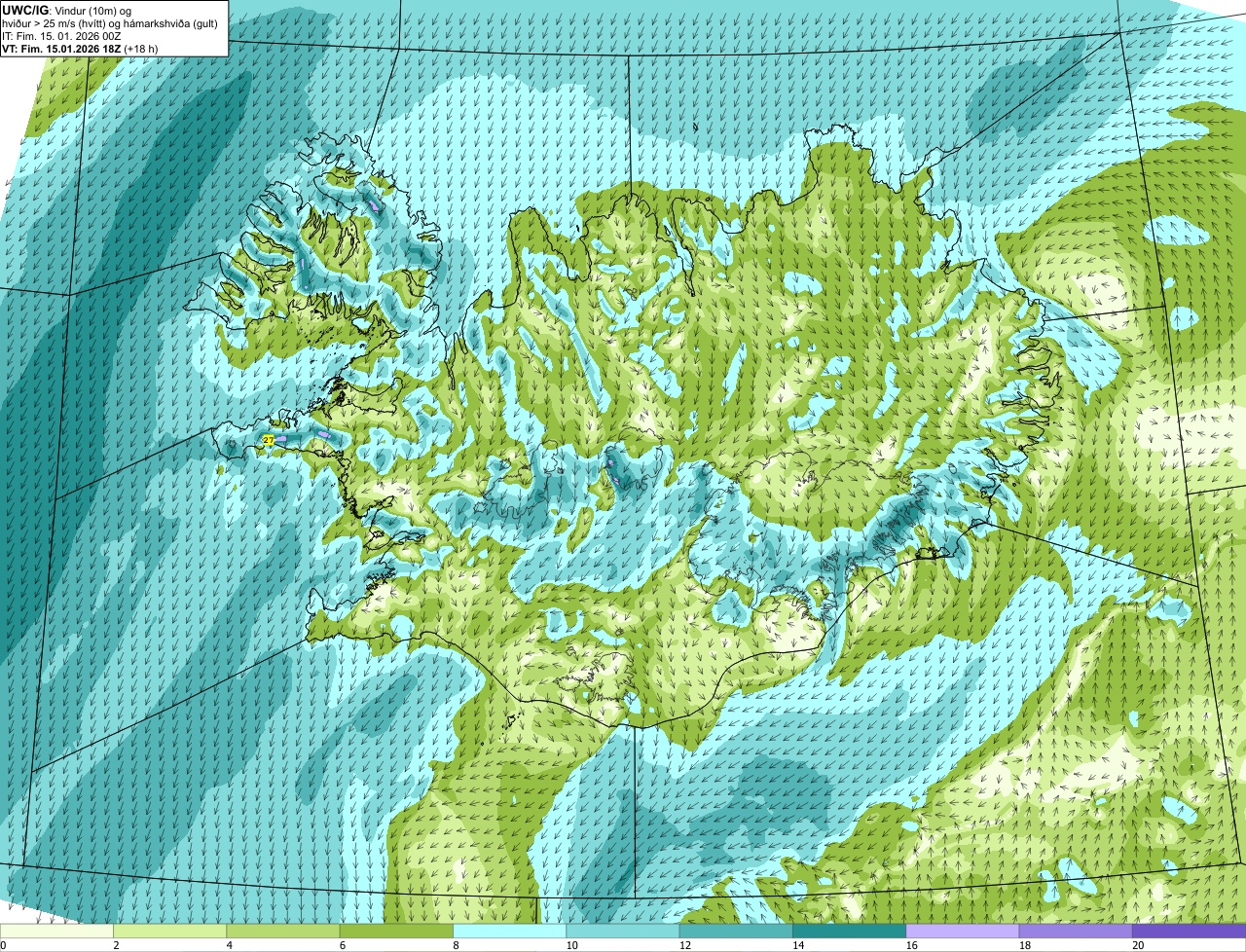
Task: Click the valid time 'VT: Fim. 15.01.2026 18Z (+18 h)'
Action: point(80,49)
